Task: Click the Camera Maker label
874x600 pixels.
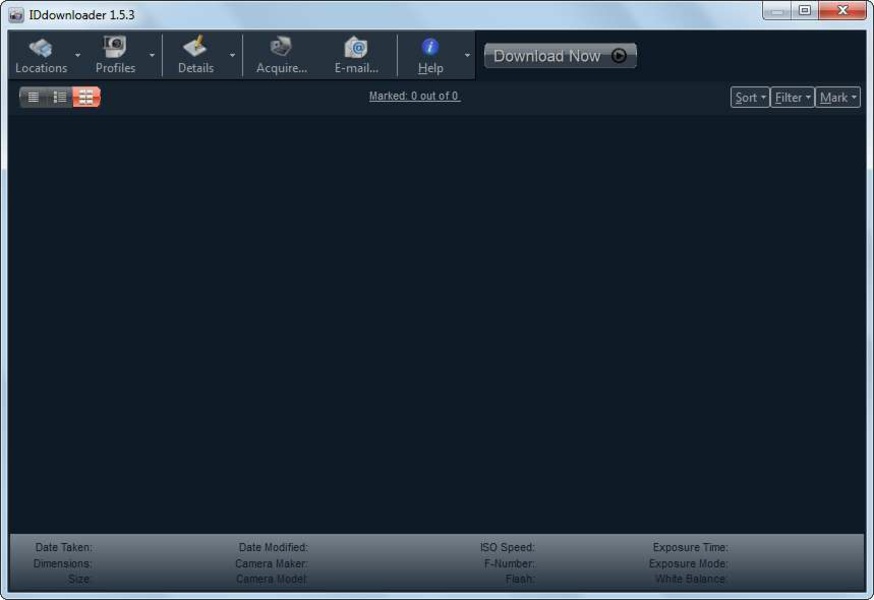Action: [271, 564]
